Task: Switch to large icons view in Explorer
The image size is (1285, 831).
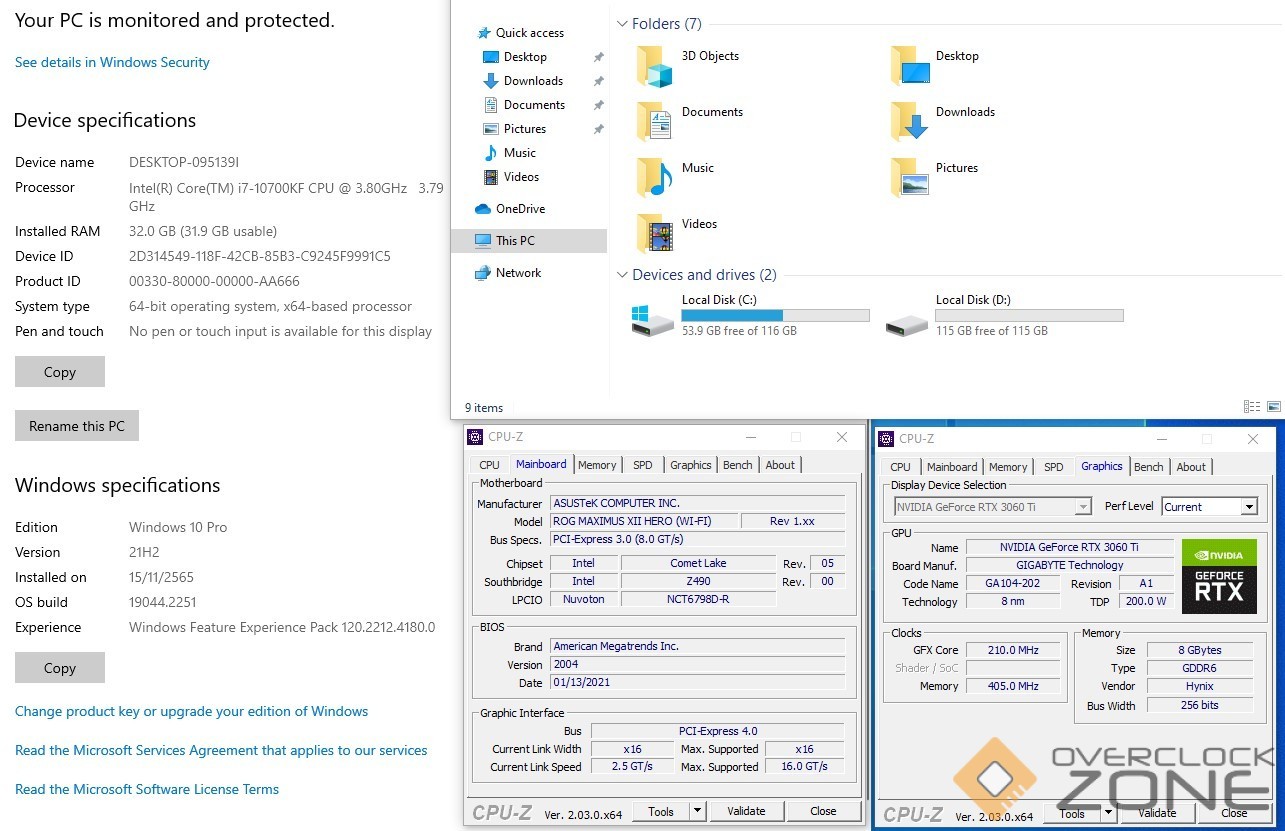Action: [1273, 407]
